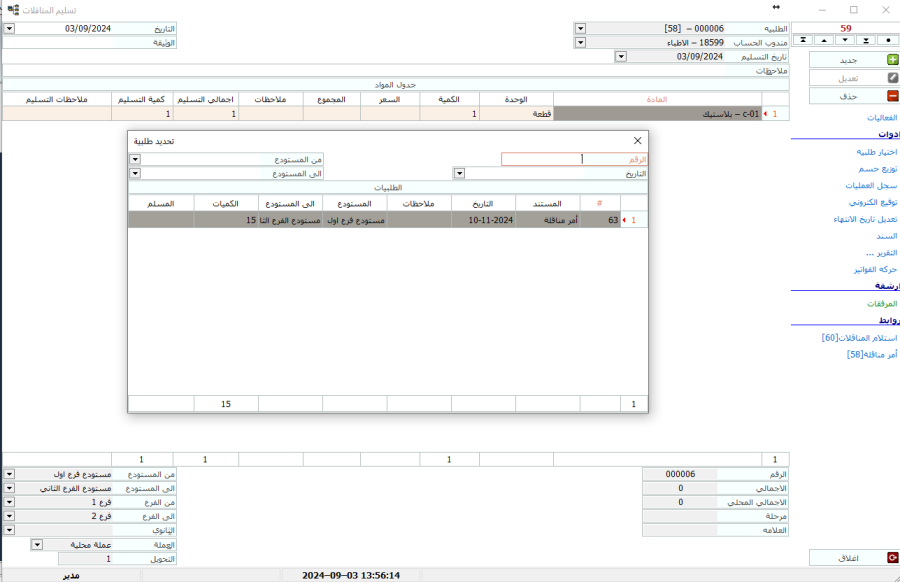
Task: Click the double-arrow icon in title bar
Action: pyautogui.click(x=776, y=7)
